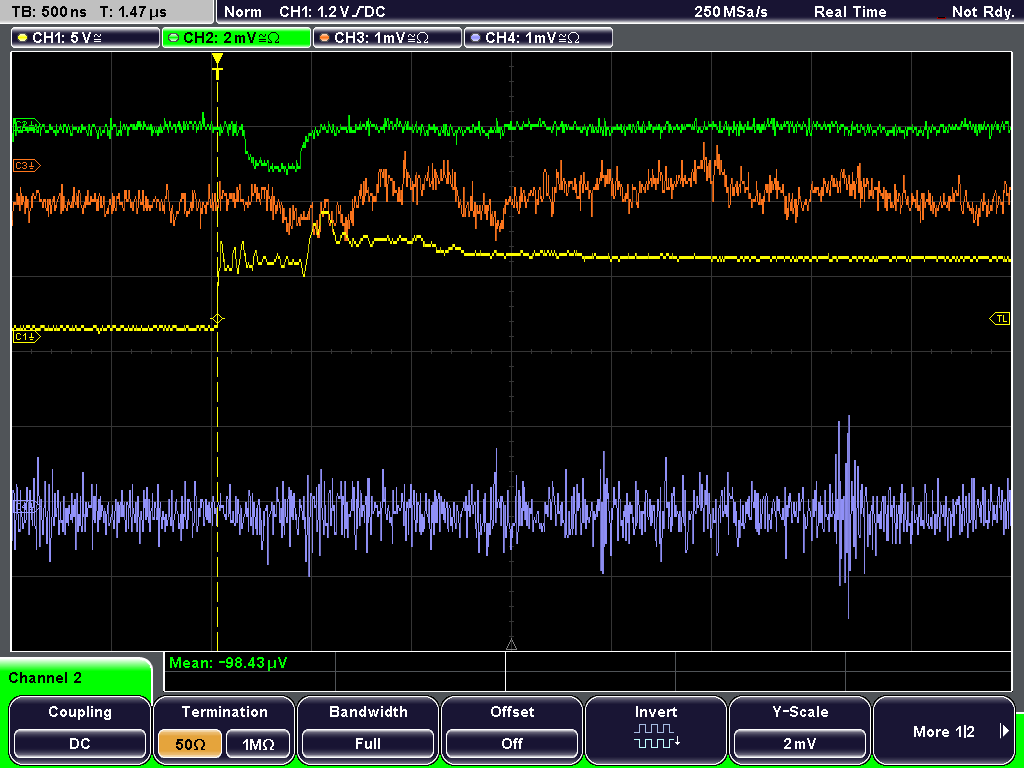
Task: Select the CH2: 2 mV channel tab
Action: (x=236, y=38)
